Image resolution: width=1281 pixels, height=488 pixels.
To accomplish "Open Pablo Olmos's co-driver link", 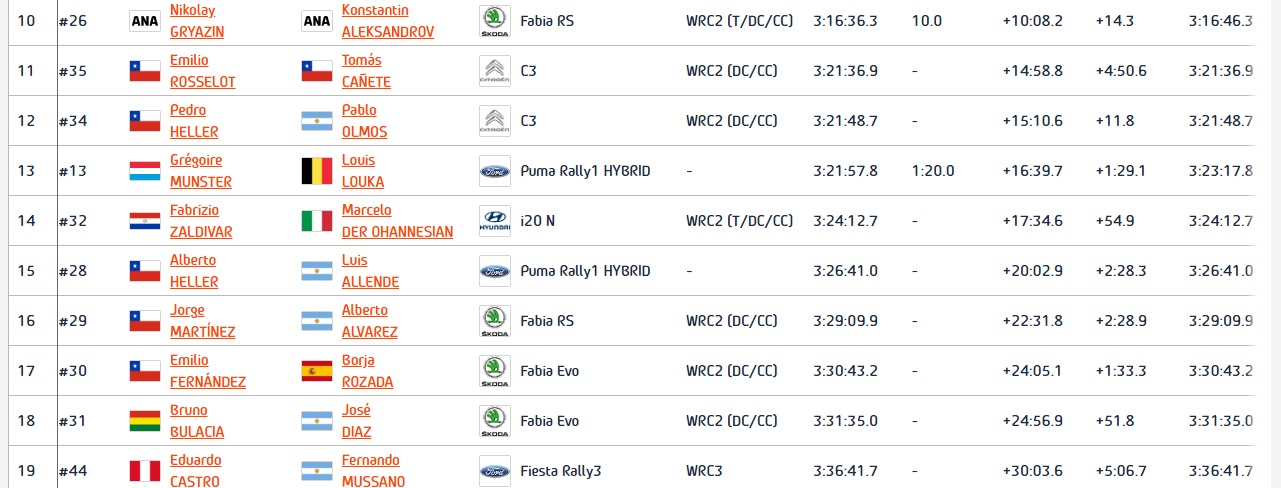I will 364,121.
